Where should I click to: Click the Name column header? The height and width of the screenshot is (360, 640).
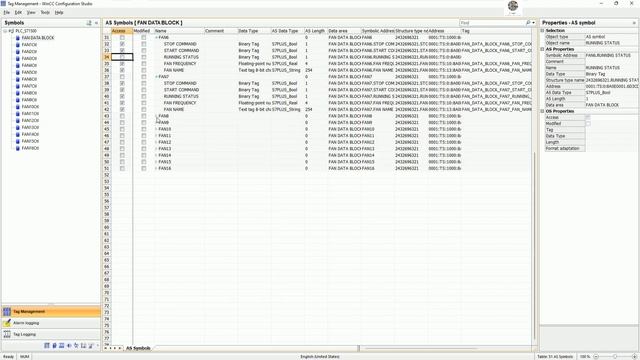pos(179,31)
